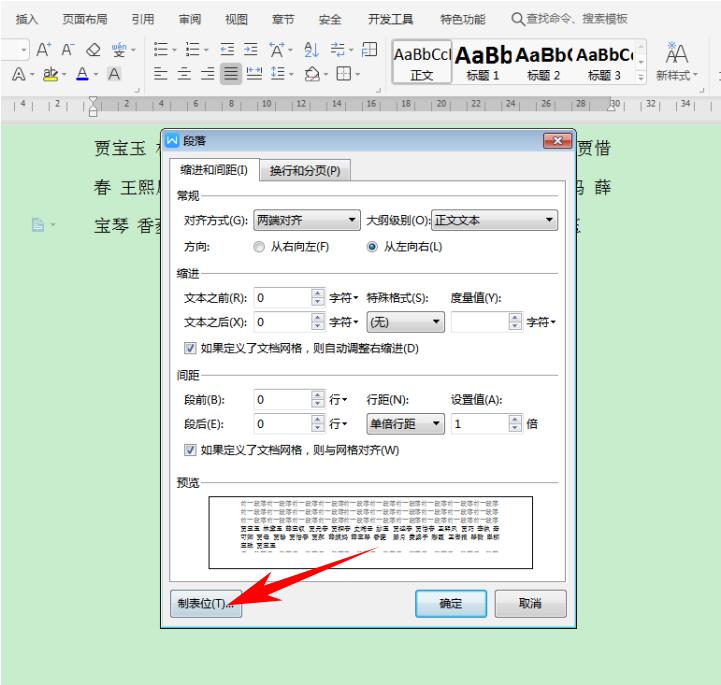721x685 pixels.
Task: Open highlight color dropdown arrow
Action: pos(64,74)
